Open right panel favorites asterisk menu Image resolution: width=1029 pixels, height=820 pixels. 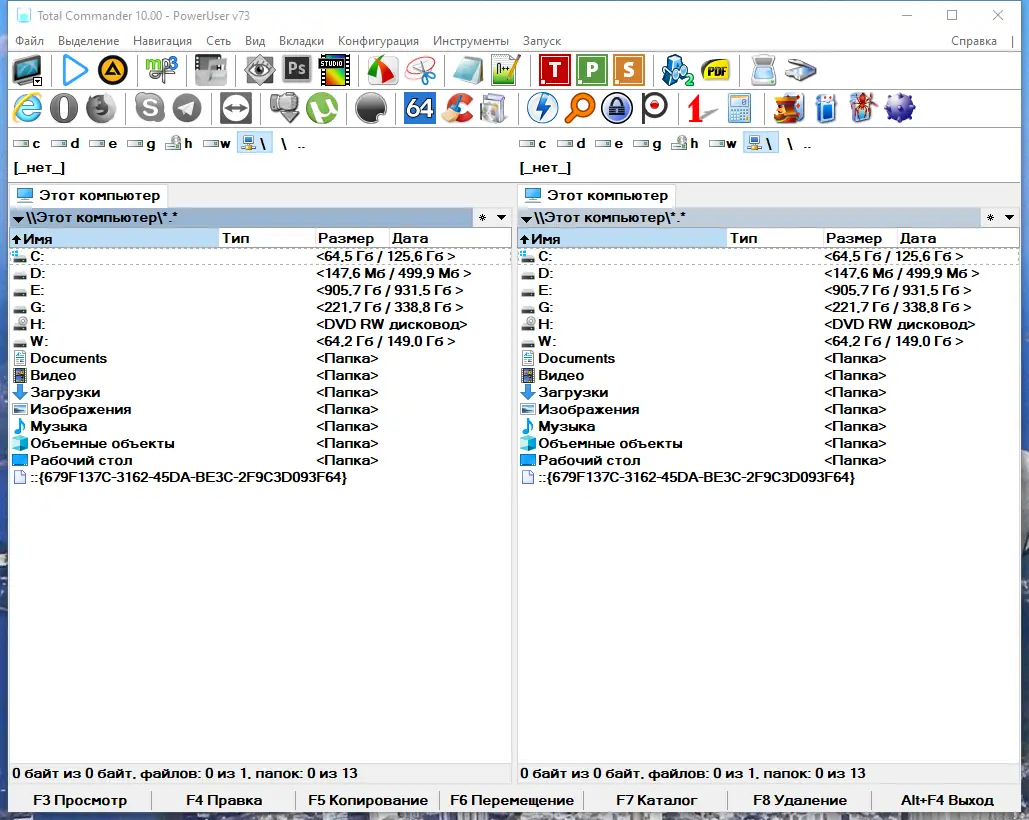click(x=990, y=218)
